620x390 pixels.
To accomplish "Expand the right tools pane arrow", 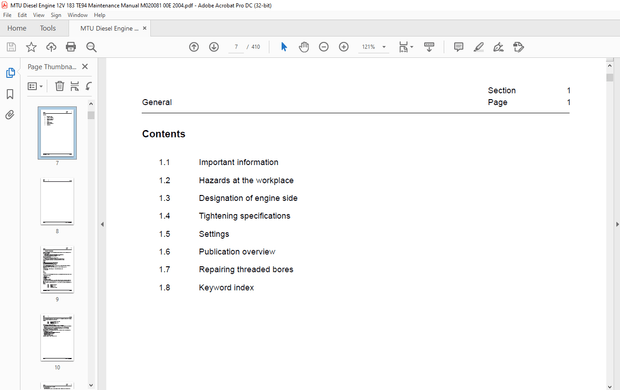I will (617, 224).
